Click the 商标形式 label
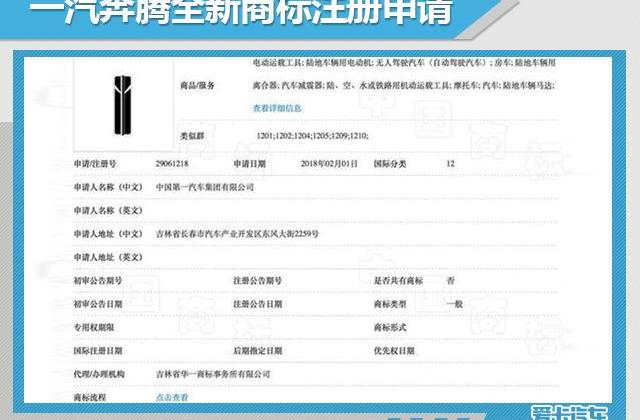The height and width of the screenshot is (420, 640). [390, 327]
